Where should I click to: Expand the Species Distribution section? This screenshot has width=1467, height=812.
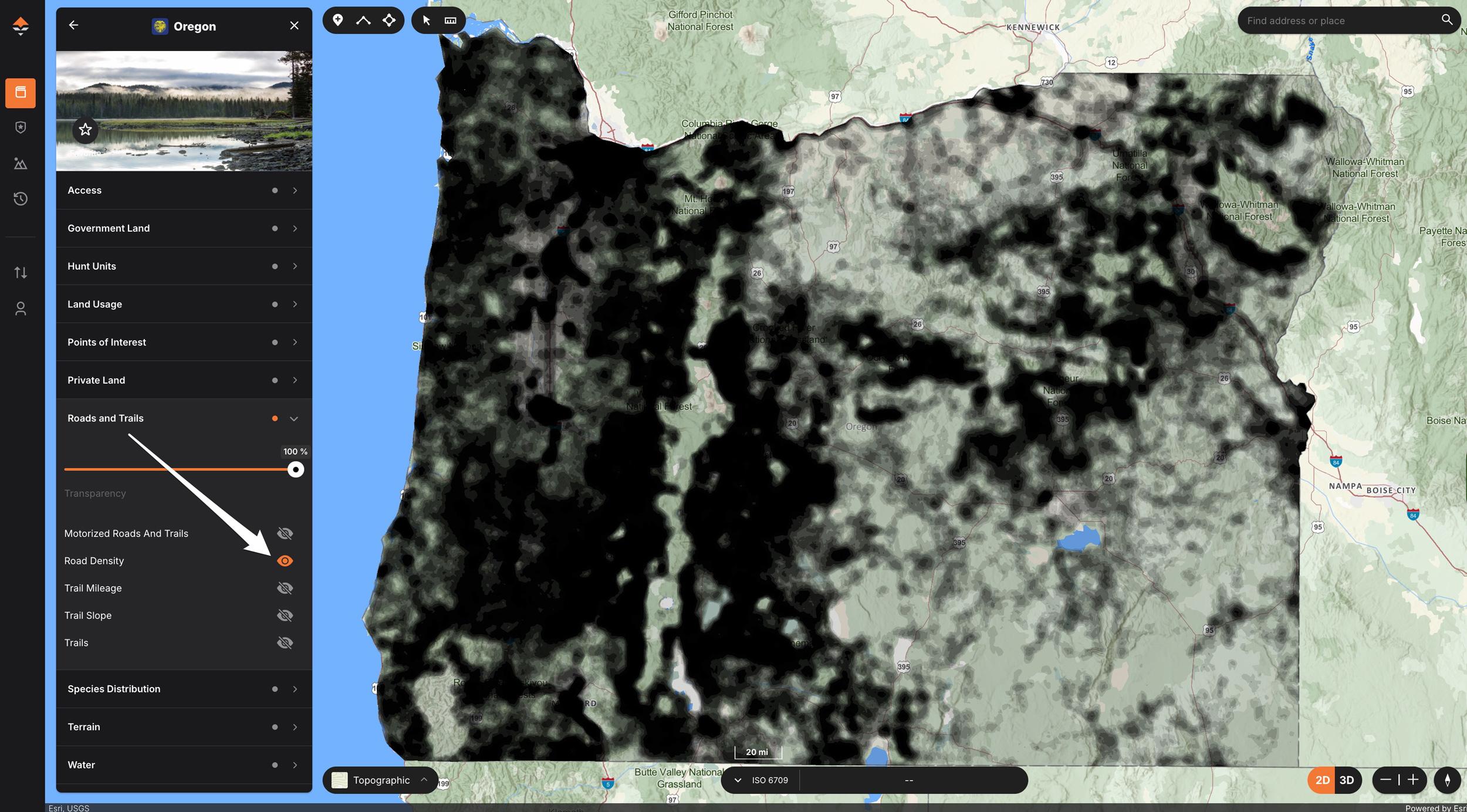(x=295, y=689)
